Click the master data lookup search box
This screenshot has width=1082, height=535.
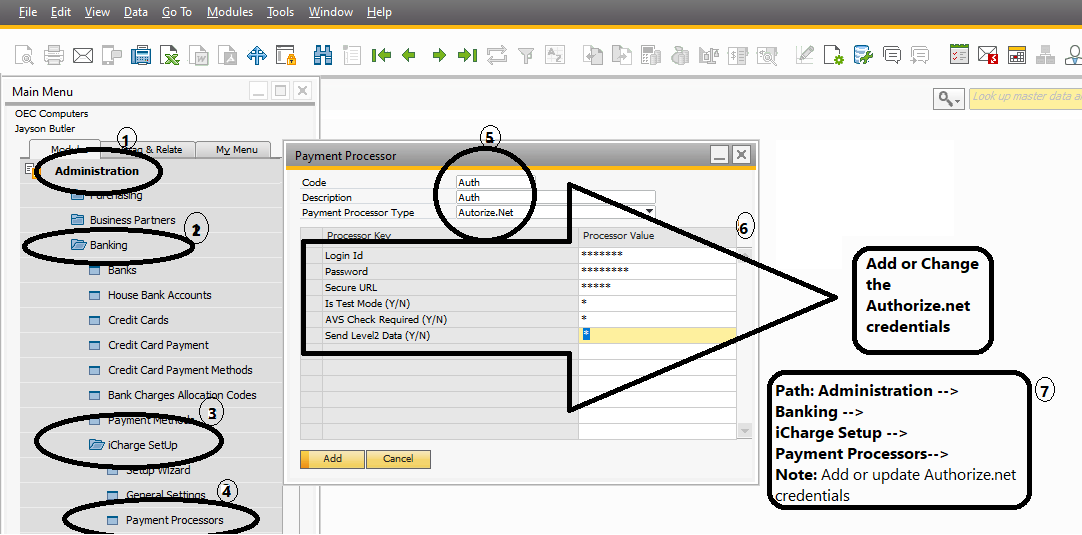coord(1025,97)
